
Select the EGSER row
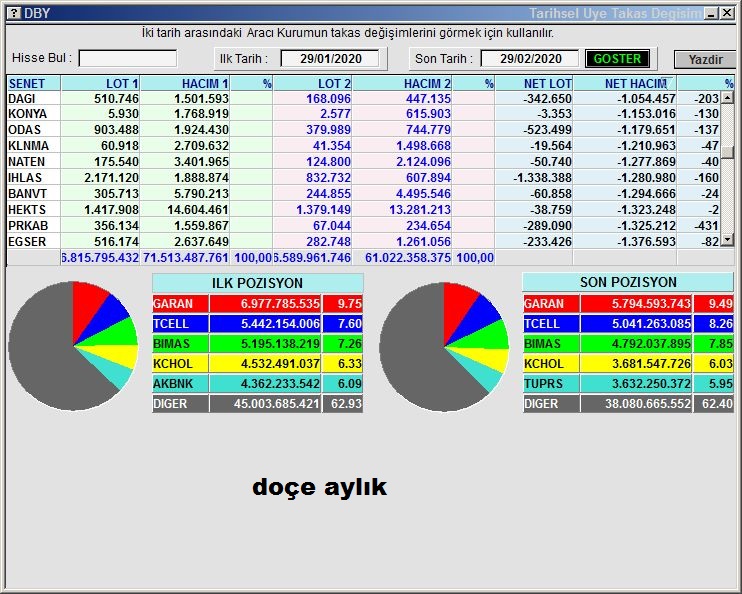click(363, 242)
